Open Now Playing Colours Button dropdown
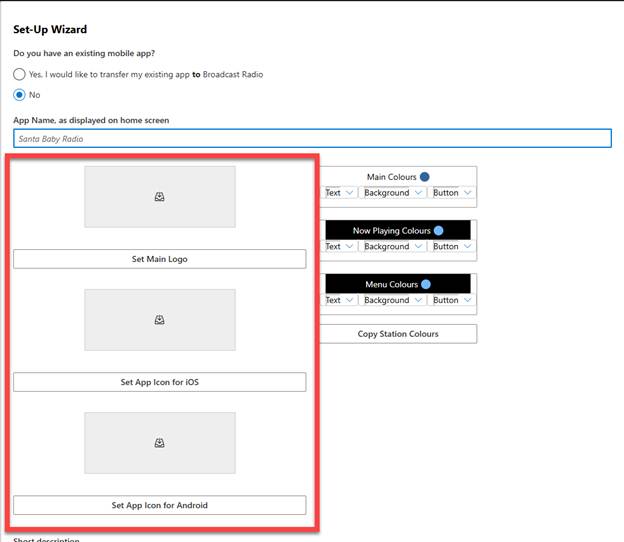The image size is (624, 542). pos(452,246)
